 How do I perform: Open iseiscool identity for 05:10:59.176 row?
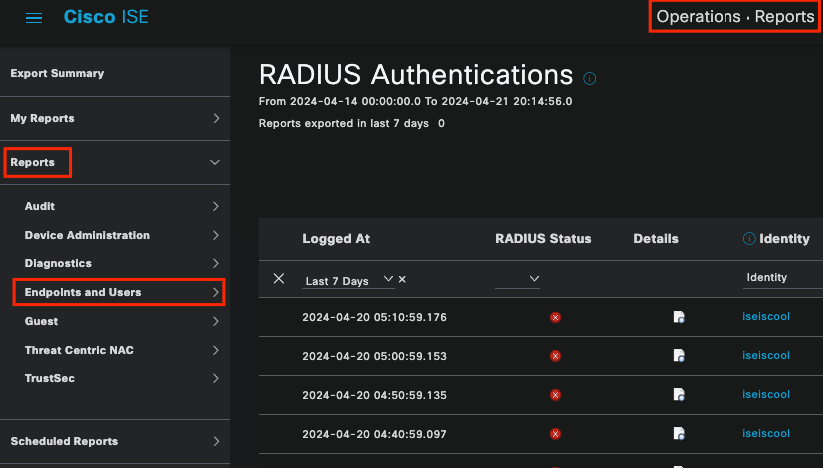766,316
